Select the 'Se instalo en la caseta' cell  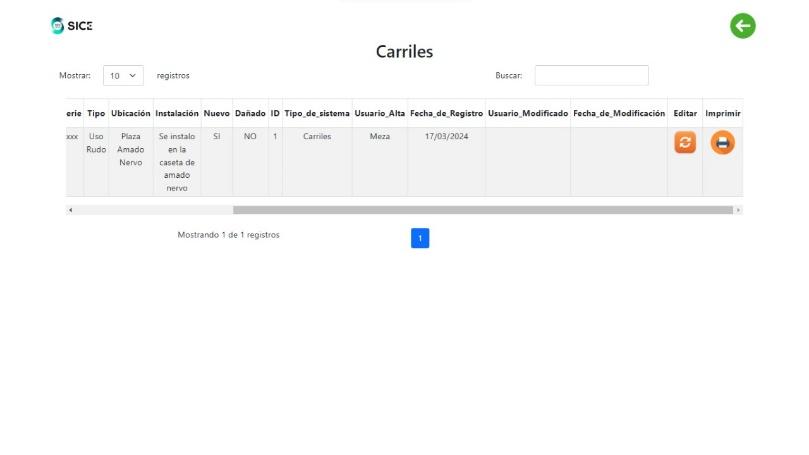coord(177,162)
